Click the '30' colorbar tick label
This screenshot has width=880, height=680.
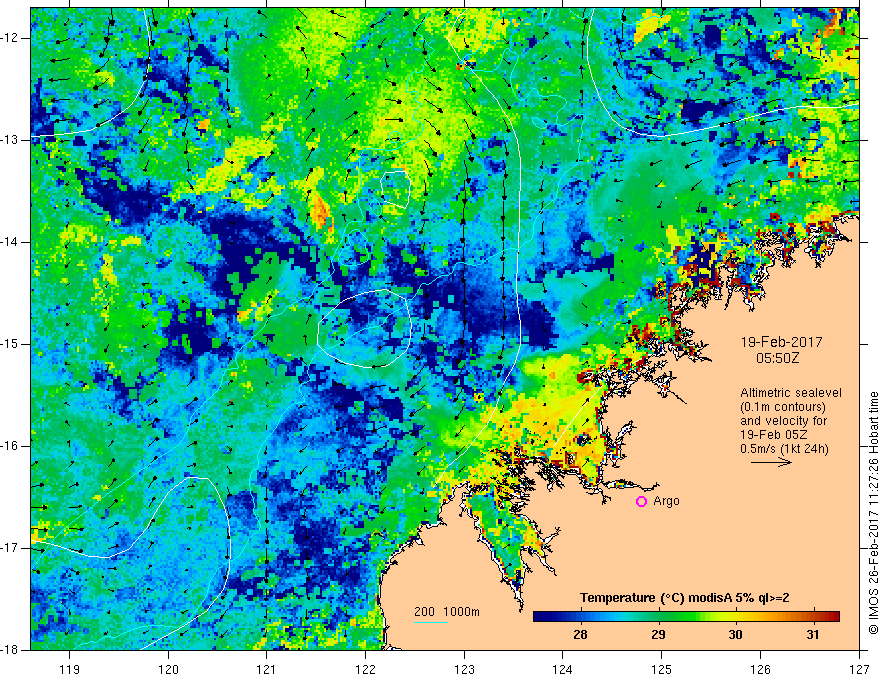(735, 635)
